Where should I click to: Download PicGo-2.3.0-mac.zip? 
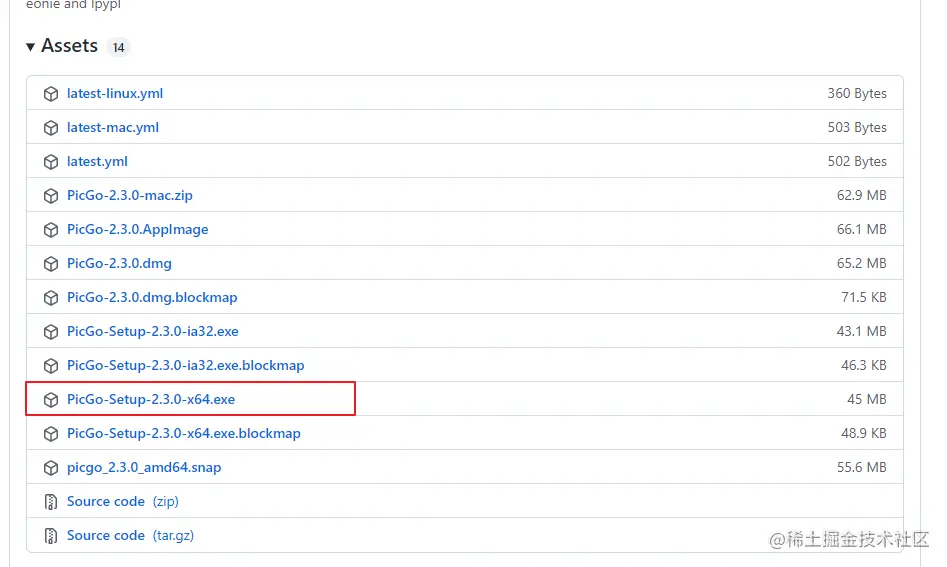[x=130, y=195]
